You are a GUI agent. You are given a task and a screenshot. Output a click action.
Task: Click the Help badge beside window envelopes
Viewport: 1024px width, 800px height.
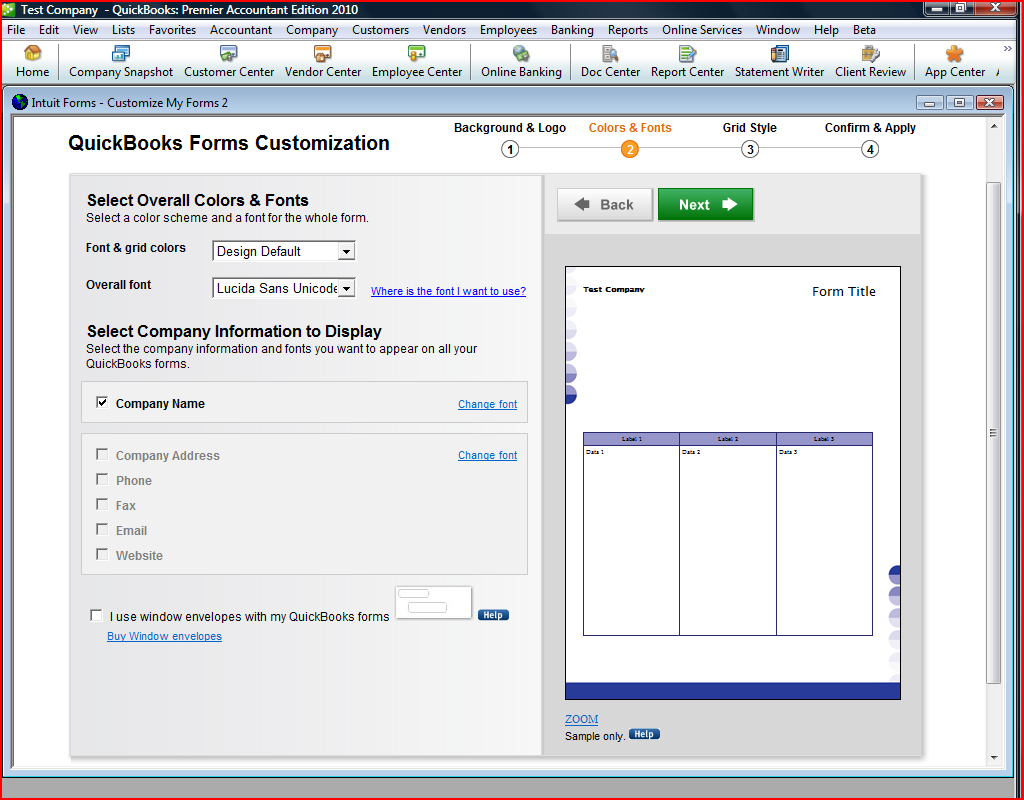click(x=493, y=615)
